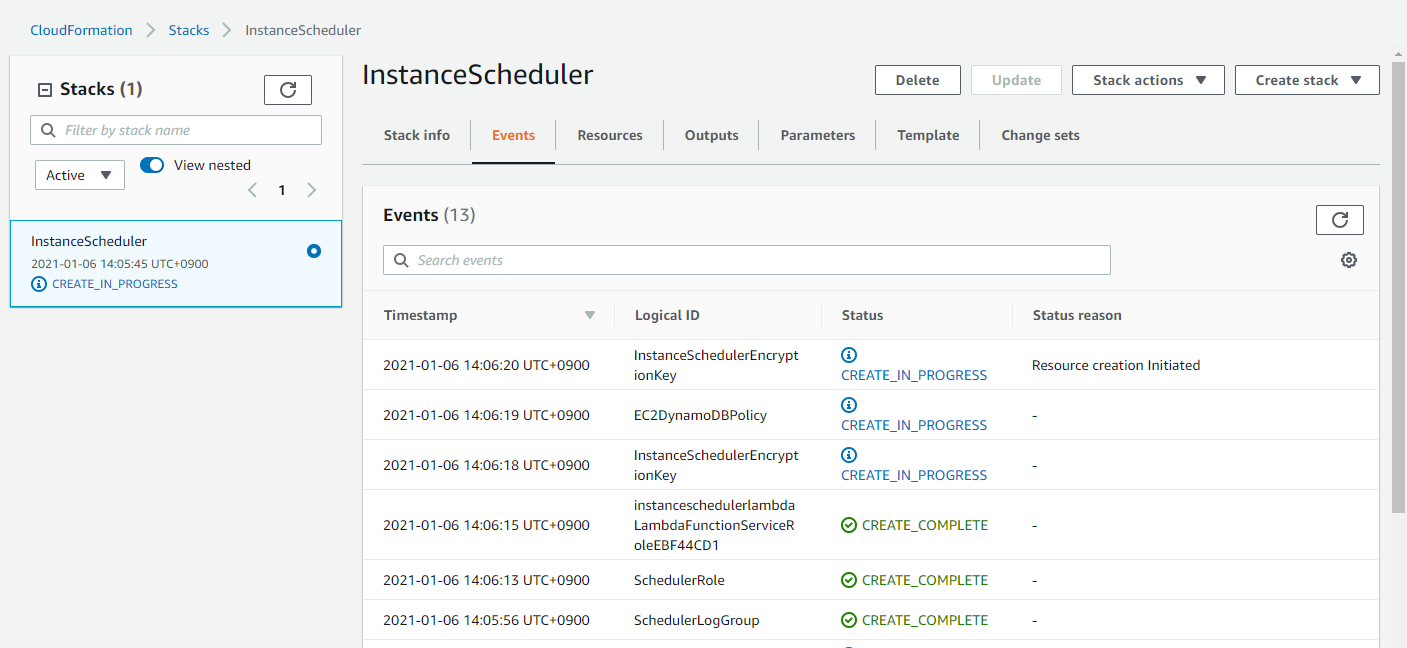Open the Stack actions dropdown

pos(1147,80)
